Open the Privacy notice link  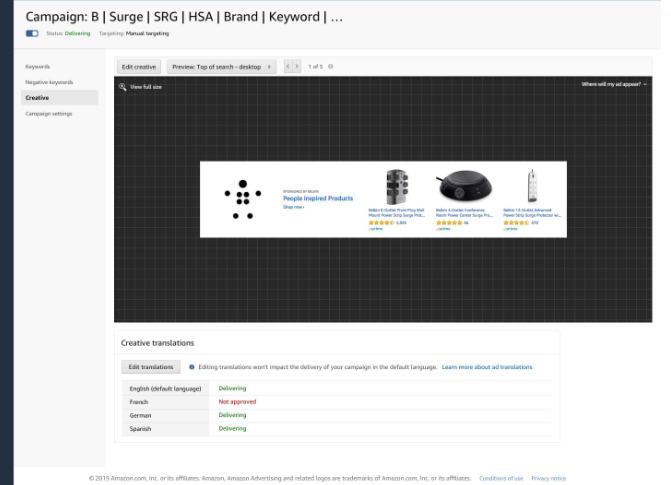pyautogui.click(x=549, y=479)
